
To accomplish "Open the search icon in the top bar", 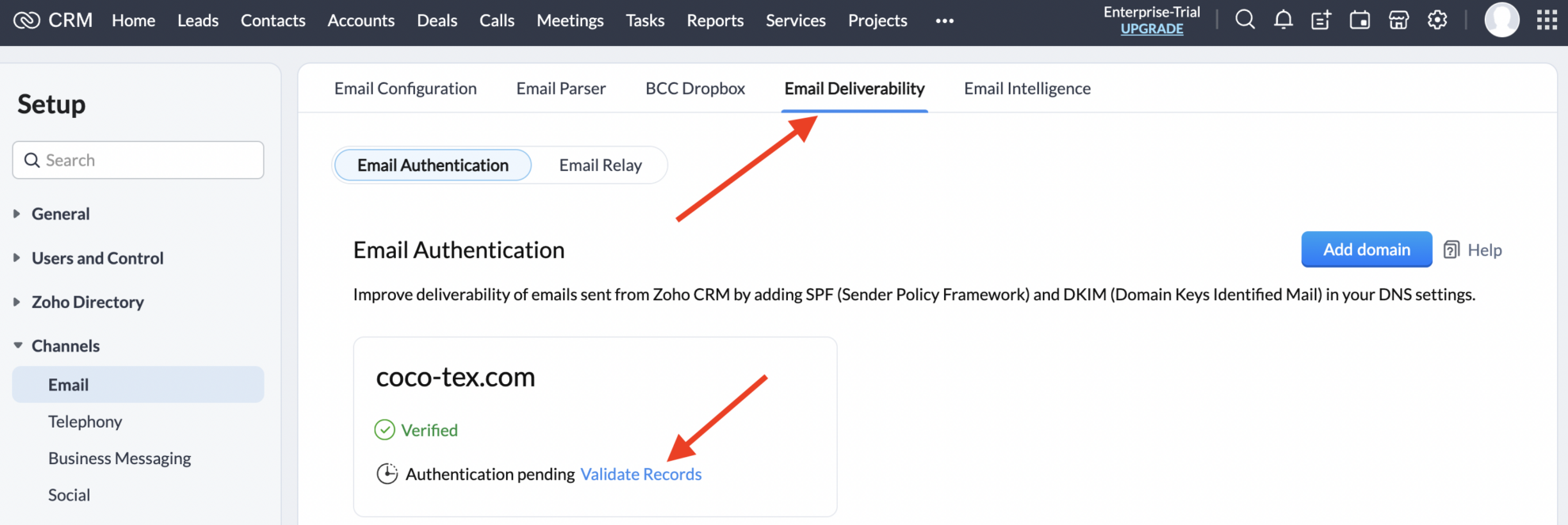I will (1244, 20).
